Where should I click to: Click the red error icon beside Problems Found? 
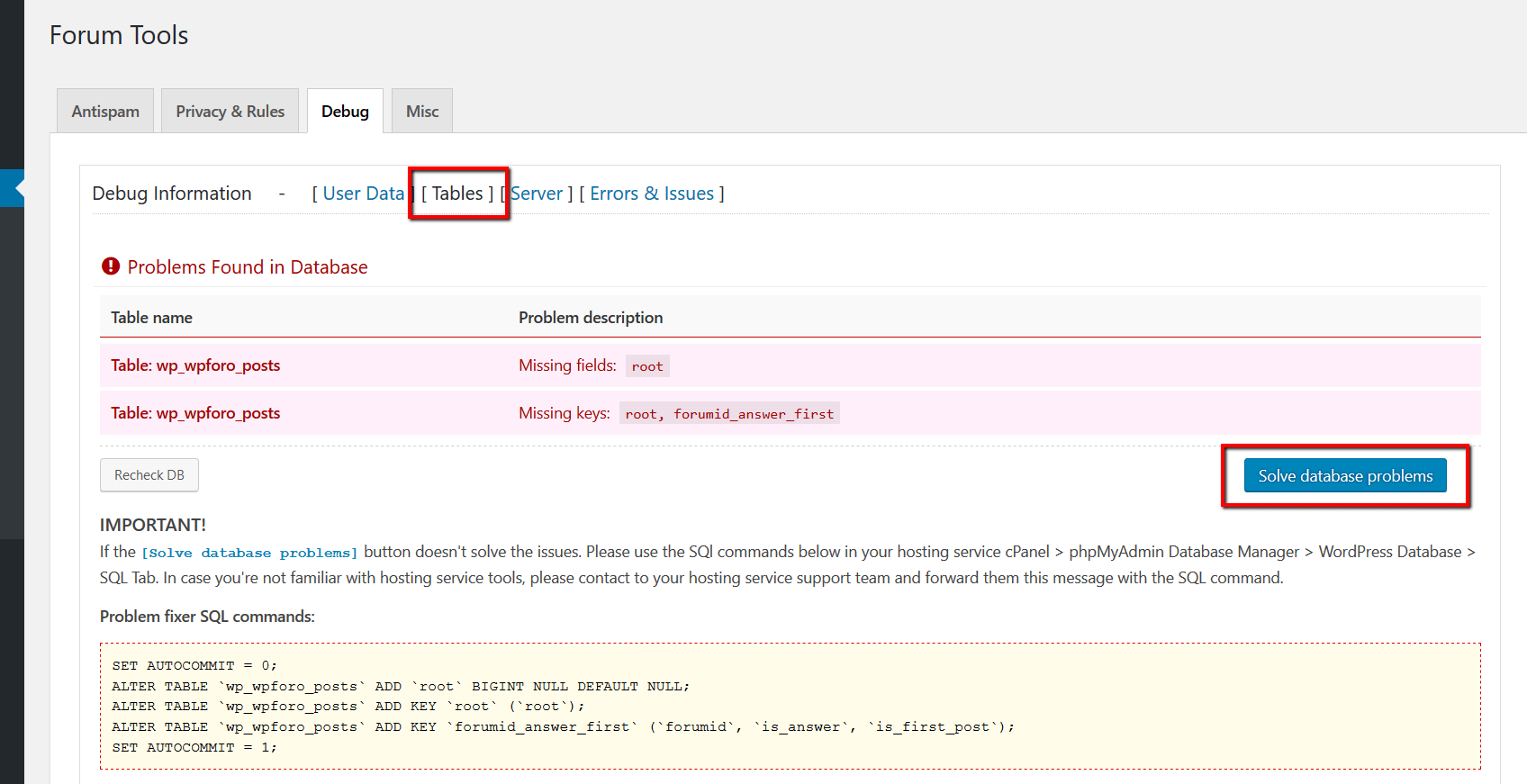pos(111,266)
